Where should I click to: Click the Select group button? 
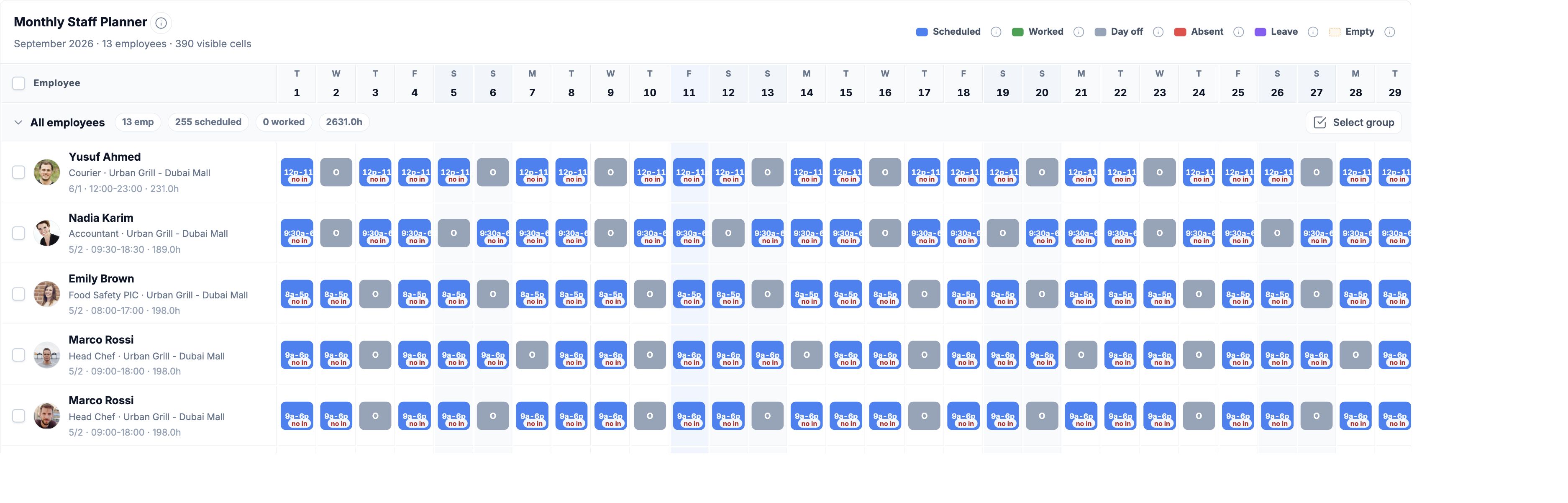coord(1354,122)
